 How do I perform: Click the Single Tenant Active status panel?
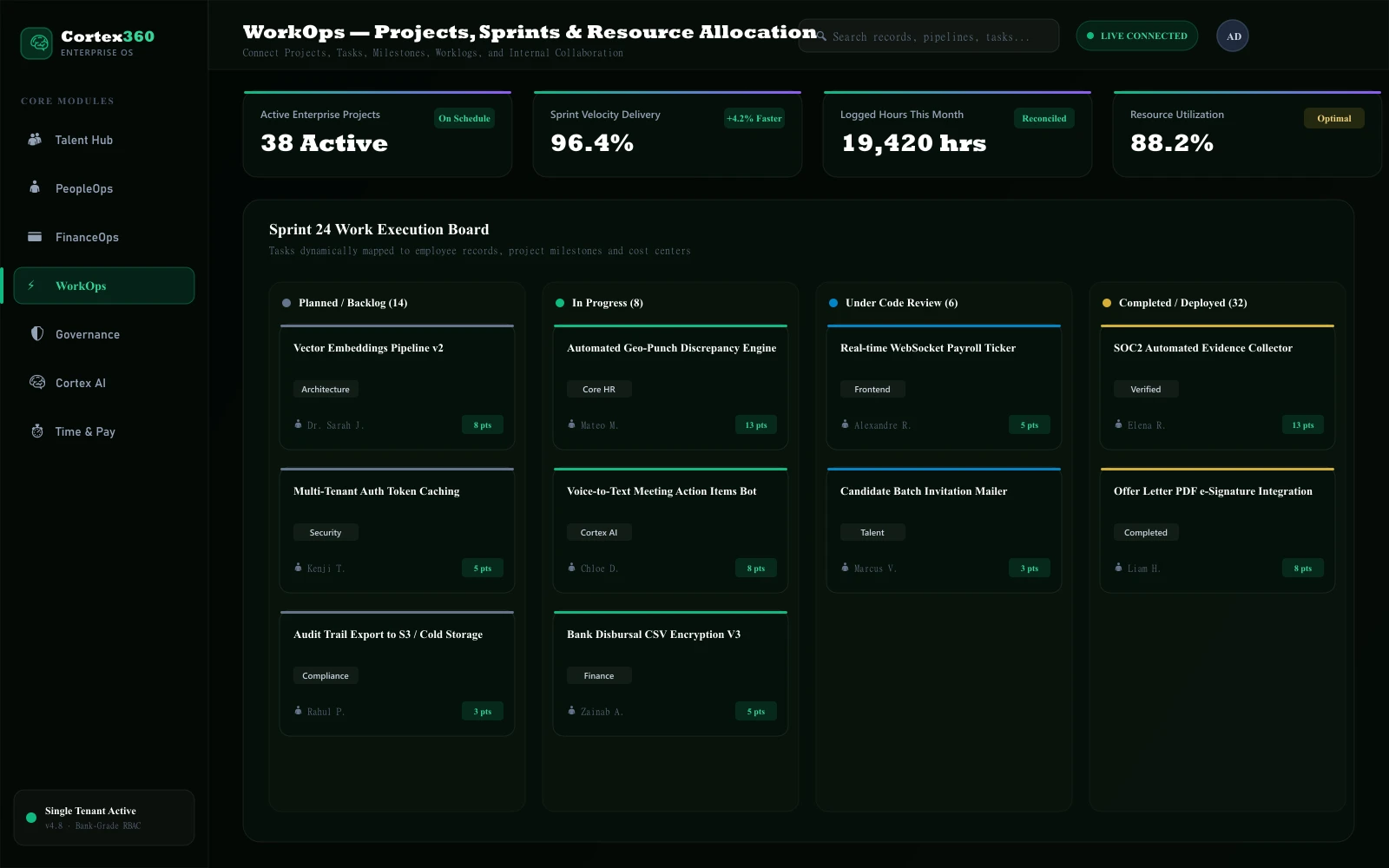coord(104,818)
